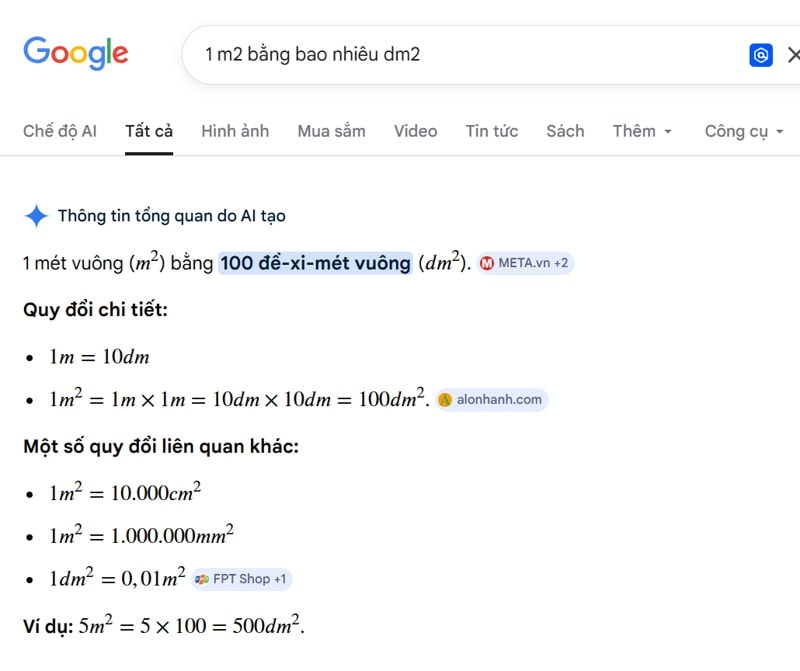Click the AI overview sparkle icon
This screenshot has height=671, width=800.
point(37,216)
